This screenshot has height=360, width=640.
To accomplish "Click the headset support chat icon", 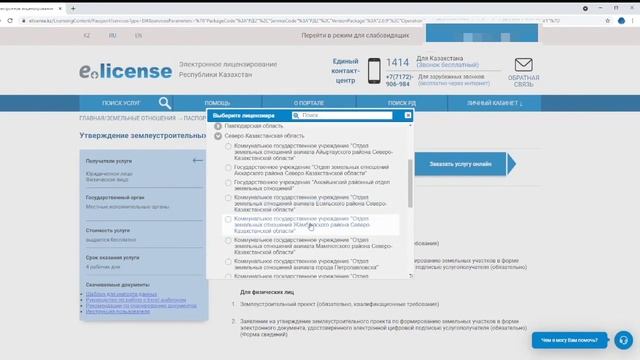I will 623,340.
